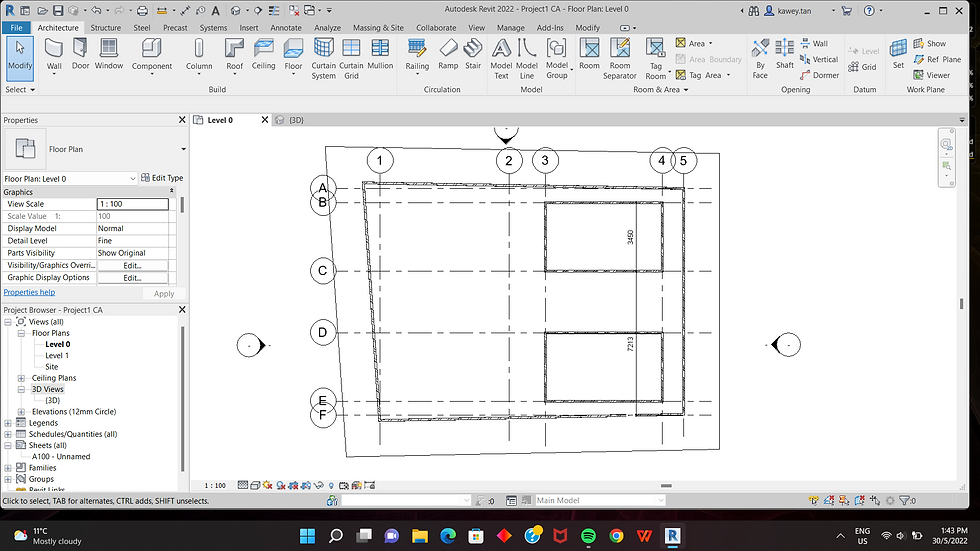Select the Curtain Grid tool
Screen dimensions: 980x551
click(x=351, y=59)
